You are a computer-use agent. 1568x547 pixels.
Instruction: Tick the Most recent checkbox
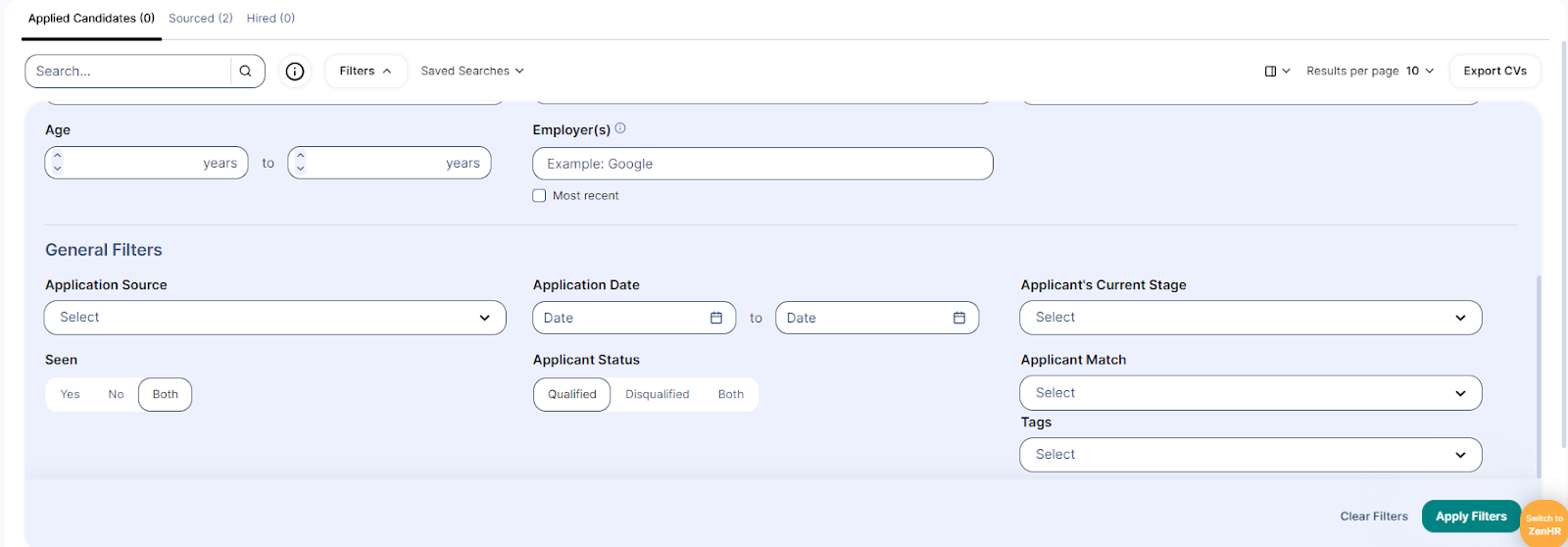(x=539, y=195)
